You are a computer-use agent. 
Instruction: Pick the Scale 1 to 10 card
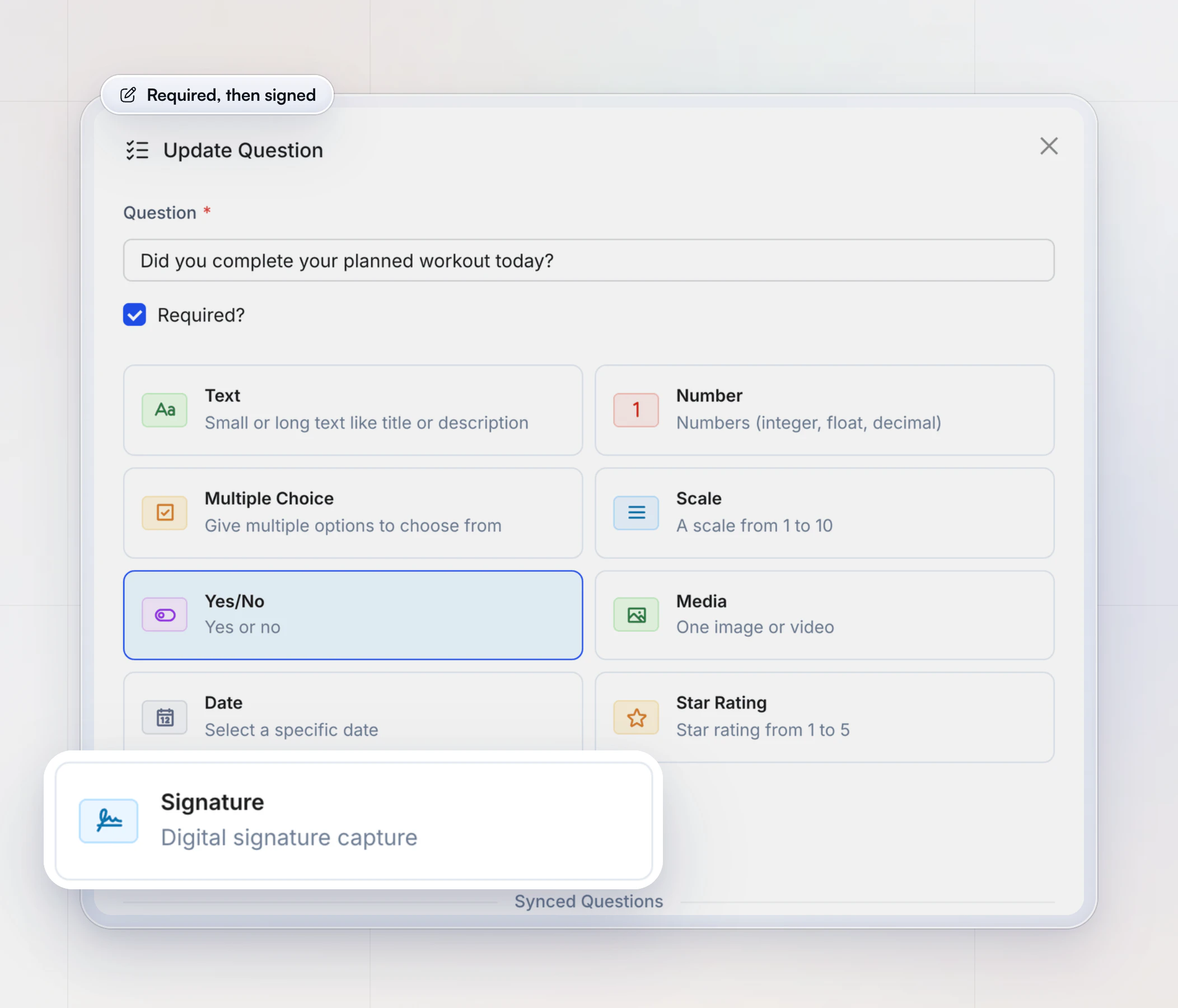[x=824, y=513]
